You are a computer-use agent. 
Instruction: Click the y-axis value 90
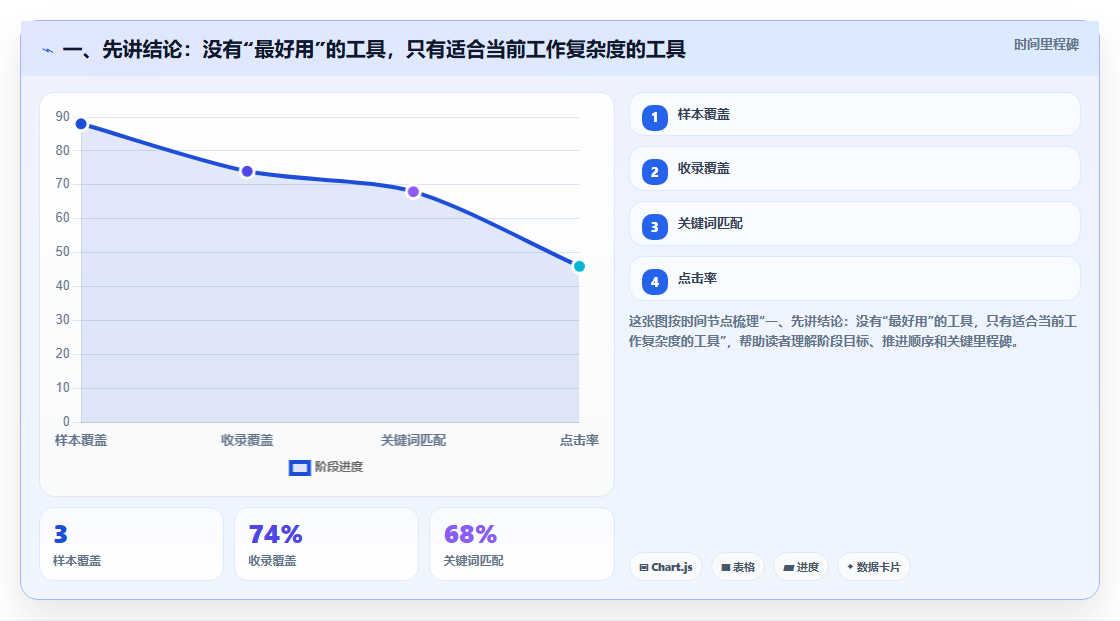pos(63,116)
